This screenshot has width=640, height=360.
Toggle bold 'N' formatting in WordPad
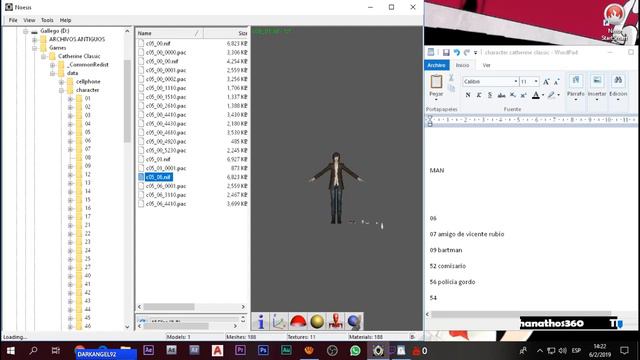coord(468,95)
